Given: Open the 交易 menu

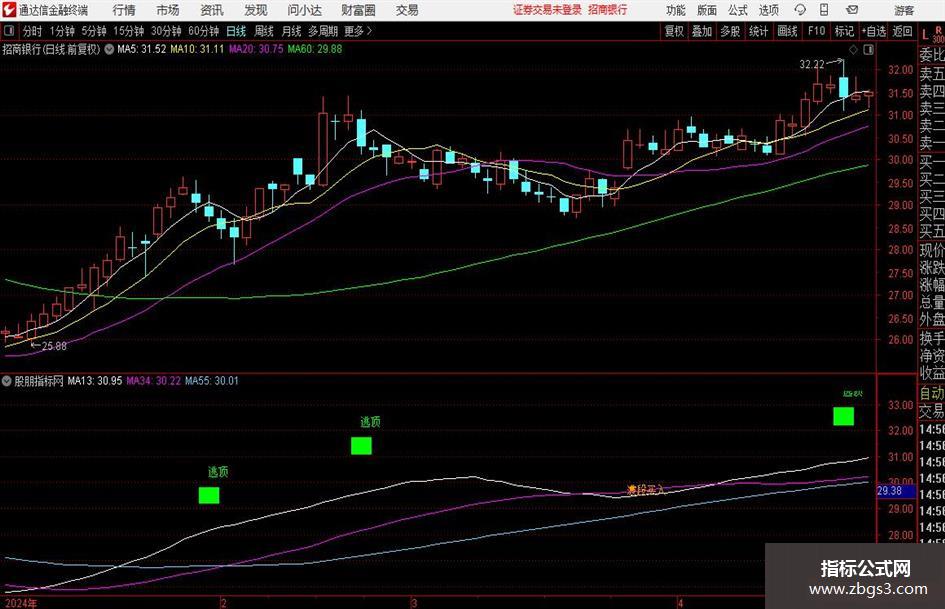Looking at the screenshot, I should [x=407, y=10].
